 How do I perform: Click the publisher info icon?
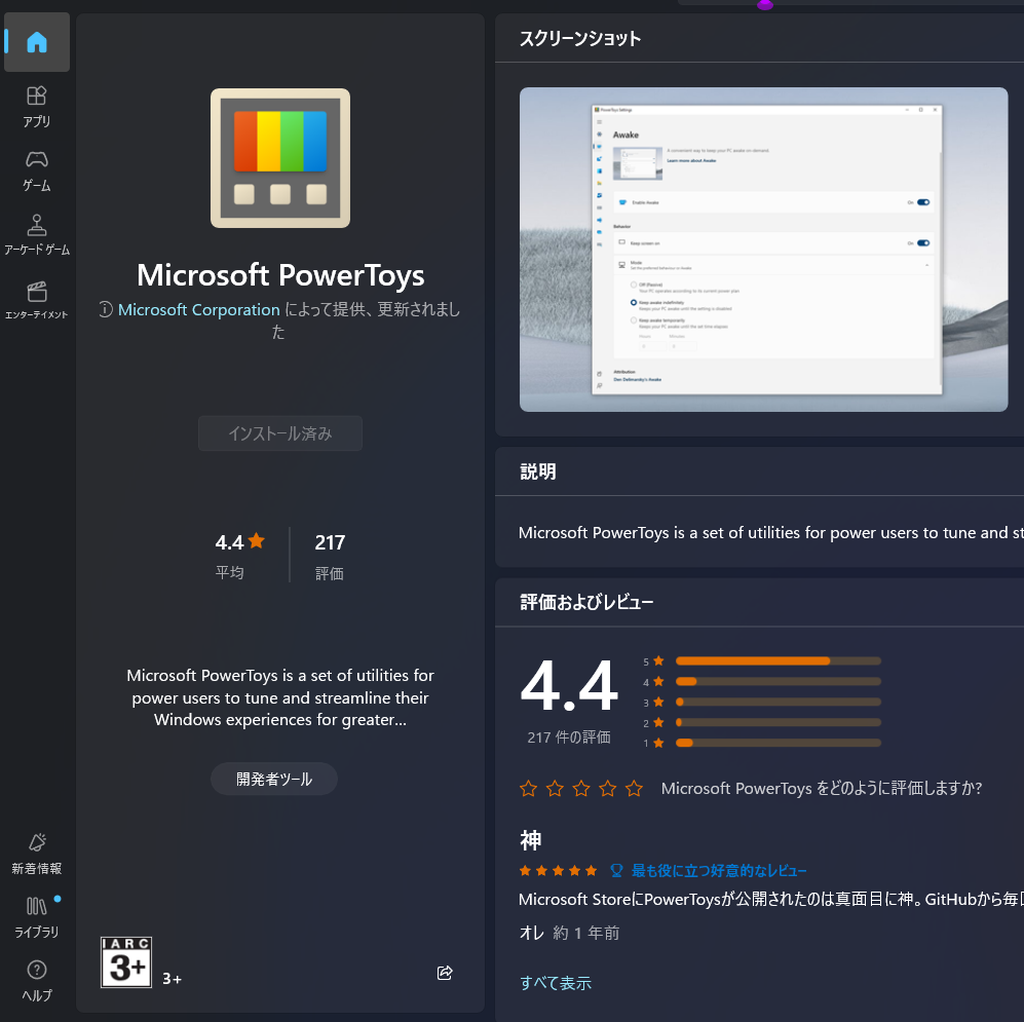106,309
